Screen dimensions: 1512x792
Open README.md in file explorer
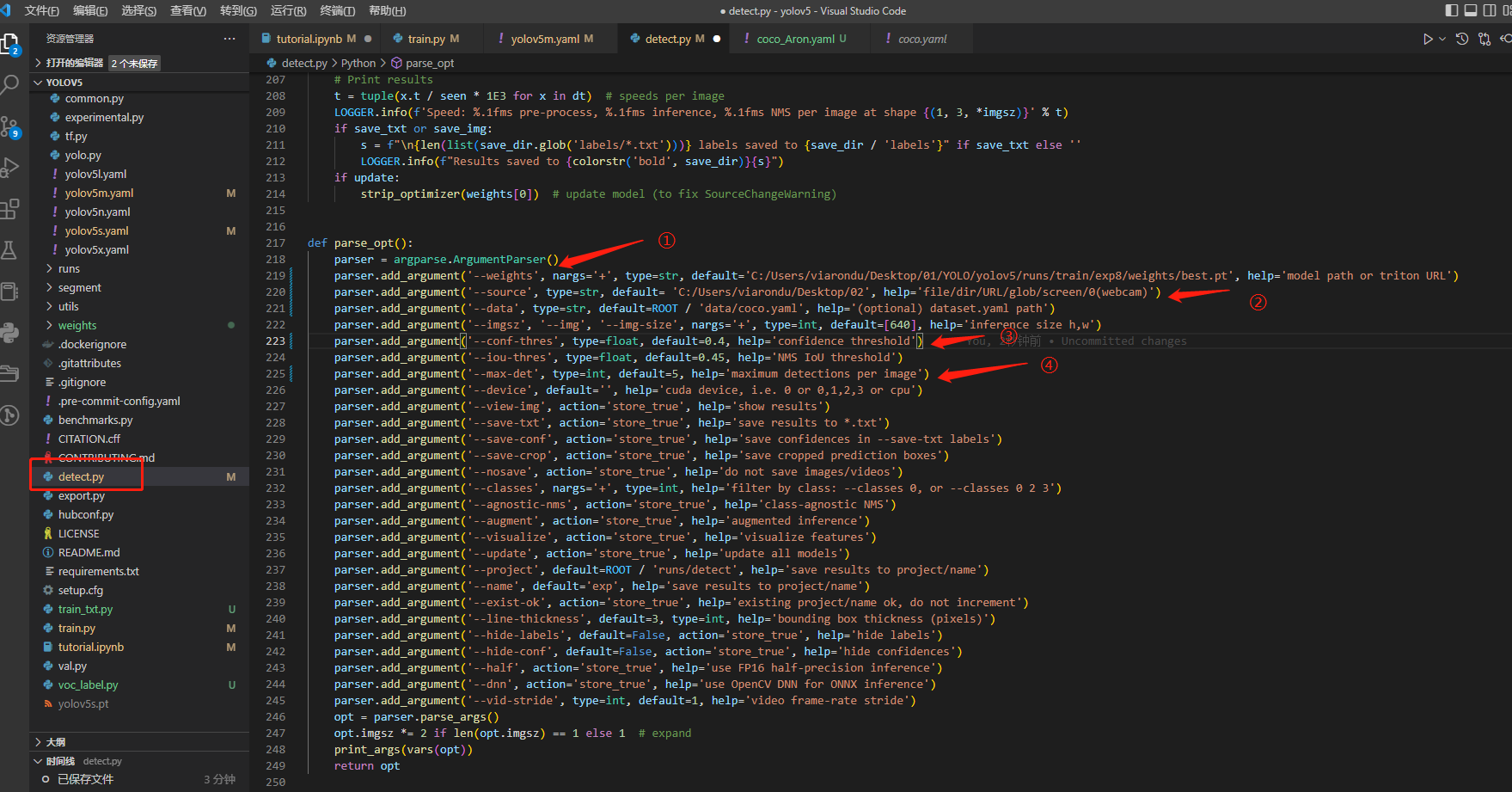tap(89, 552)
